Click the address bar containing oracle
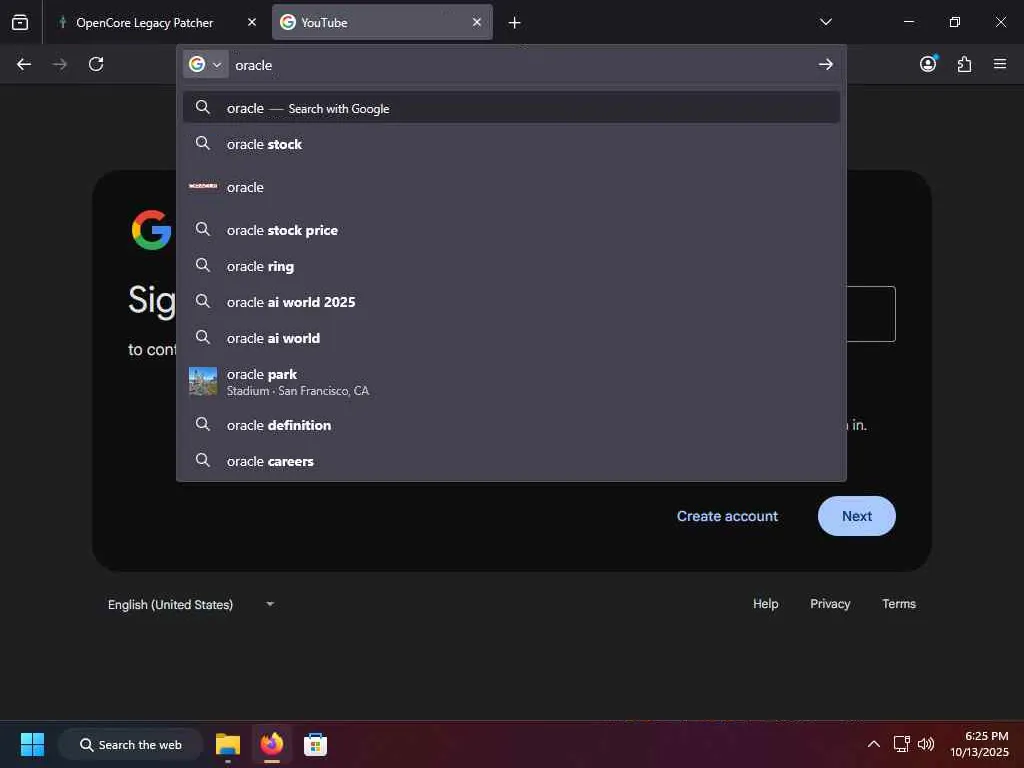Screen dimensions: 1024x768 click(x=519, y=65)
